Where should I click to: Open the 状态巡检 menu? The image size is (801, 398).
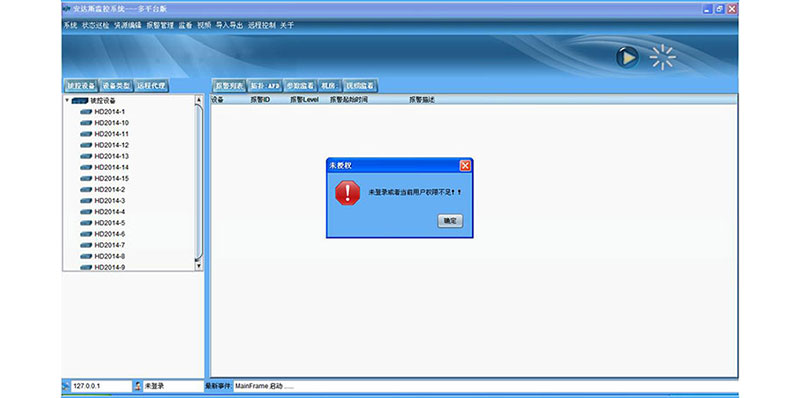(x=96, y=25)
